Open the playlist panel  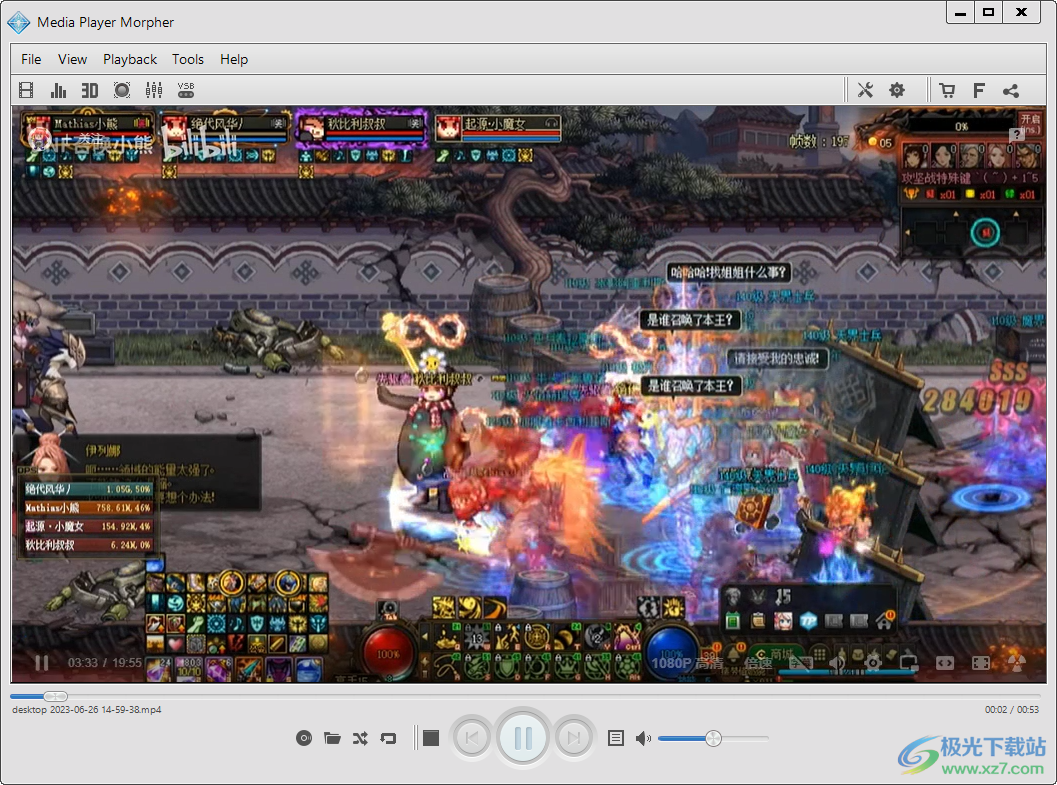coord(616,738)
